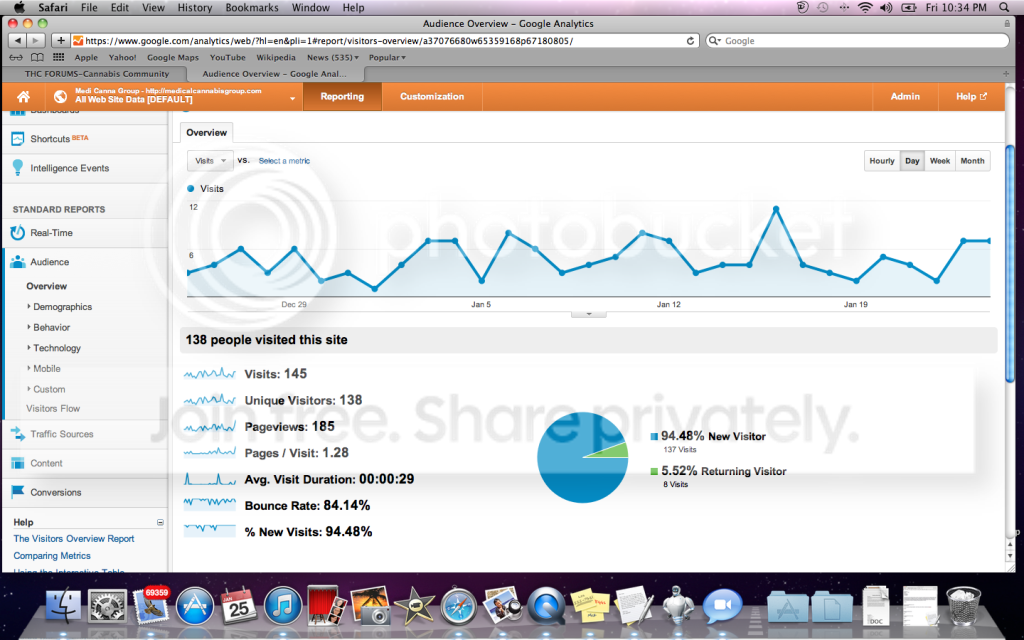Click the Help external link button
This screenshot has width=1024, height=640.
(971, 96)
